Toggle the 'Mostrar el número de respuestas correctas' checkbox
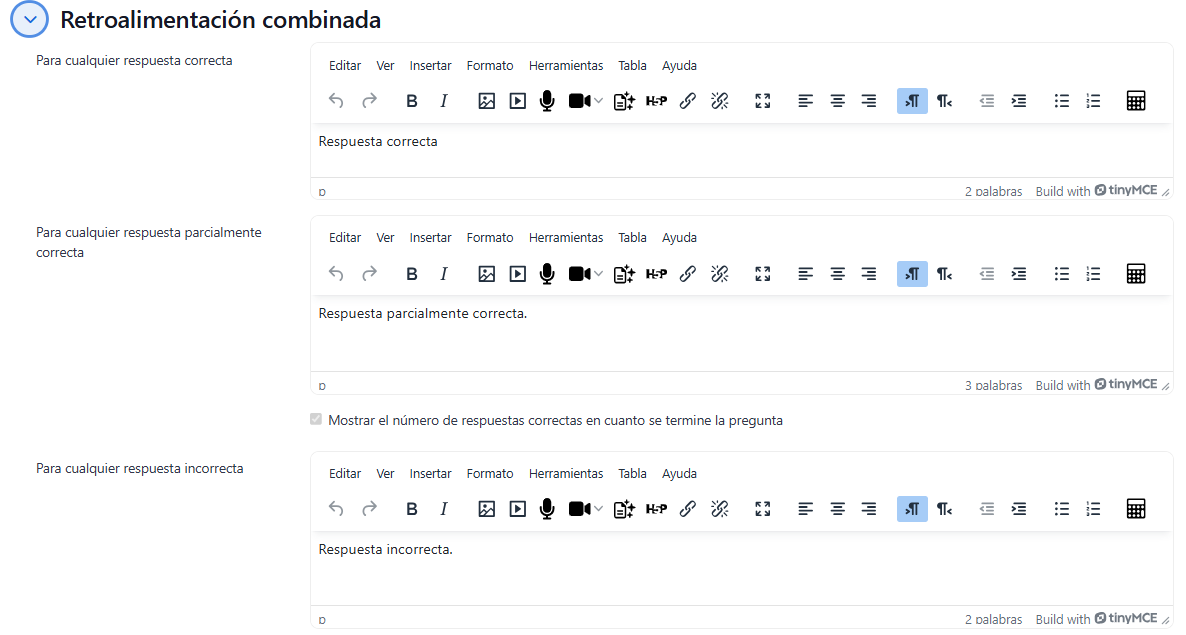Viewport: 1186px width, 635px height. (317, 420)
